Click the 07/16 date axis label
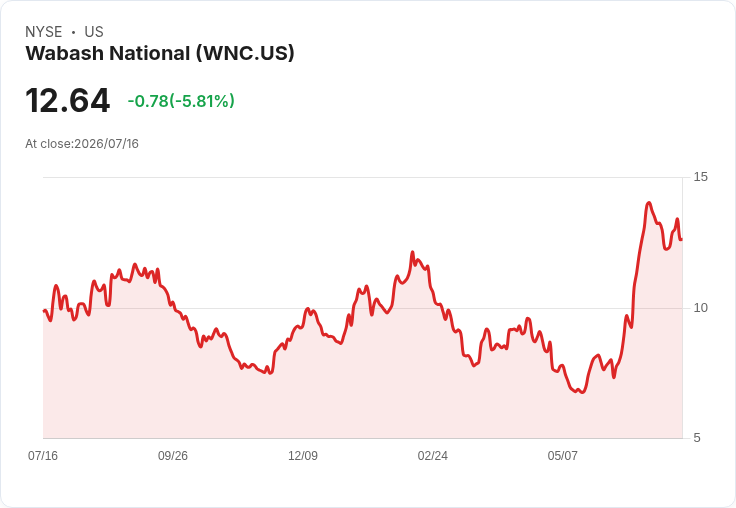This screenshot has width=736, height=508. pyautogui.click(x=43, y=456)
